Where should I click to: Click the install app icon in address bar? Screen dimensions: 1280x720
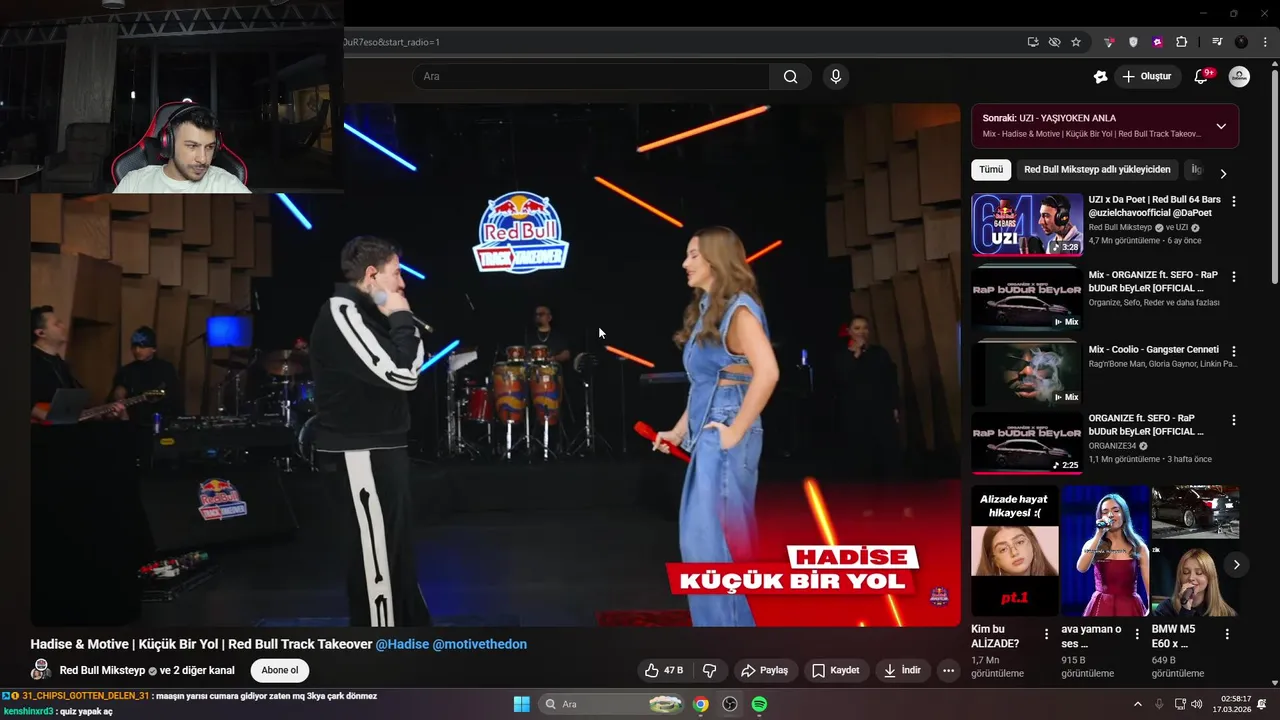1033,42
